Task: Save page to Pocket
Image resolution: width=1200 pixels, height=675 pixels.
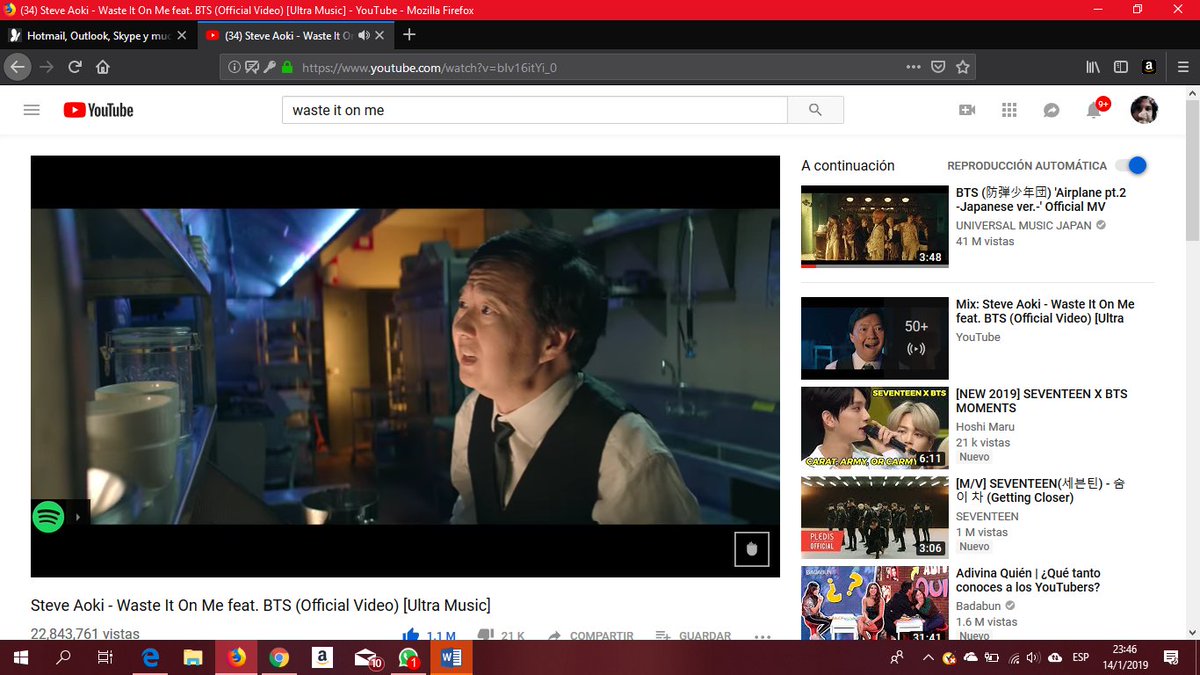Action: pos(938,67)
